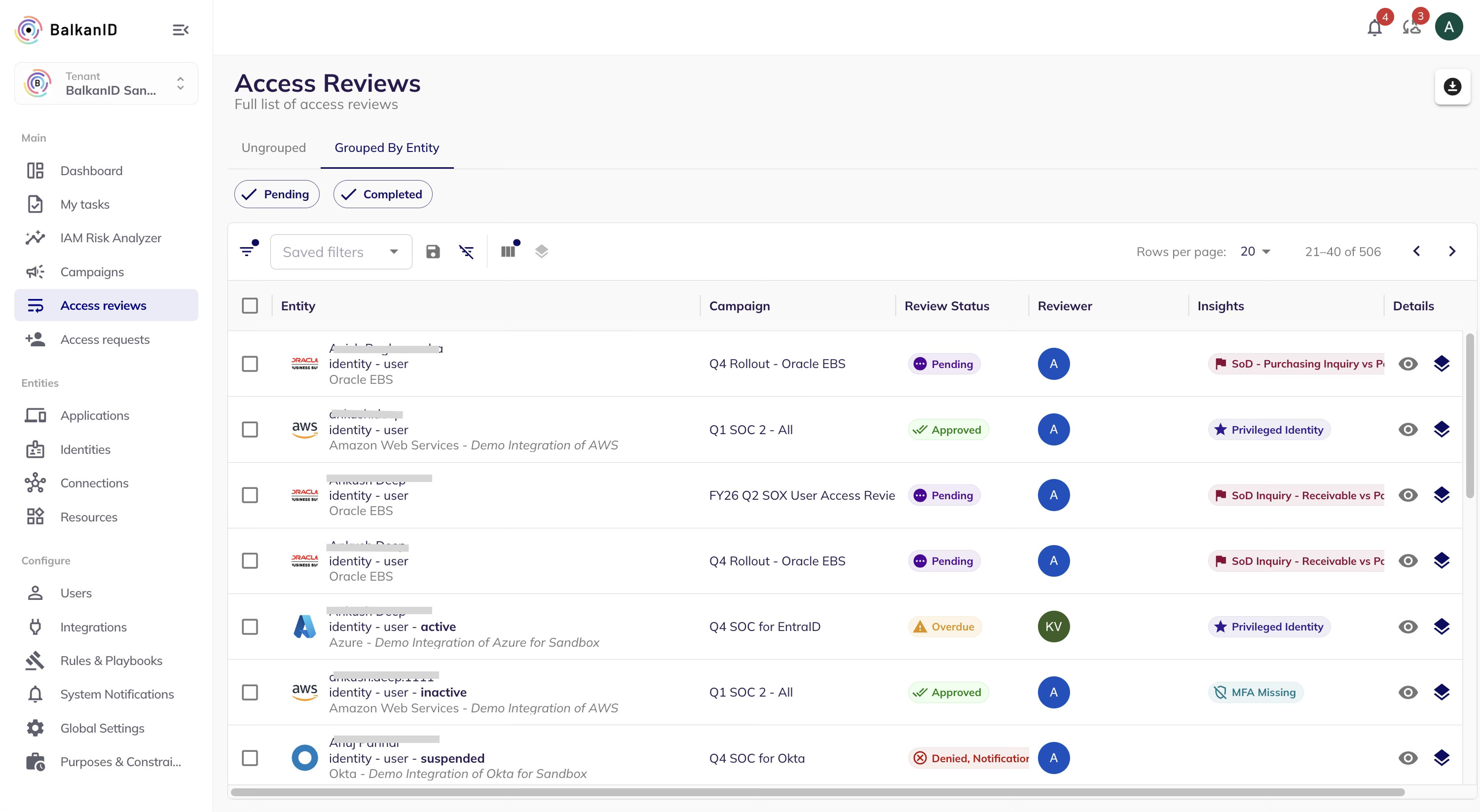View details eye icon for Overdue row
Viewport: 1480px width, 812px height.
tap(1407, 627)
